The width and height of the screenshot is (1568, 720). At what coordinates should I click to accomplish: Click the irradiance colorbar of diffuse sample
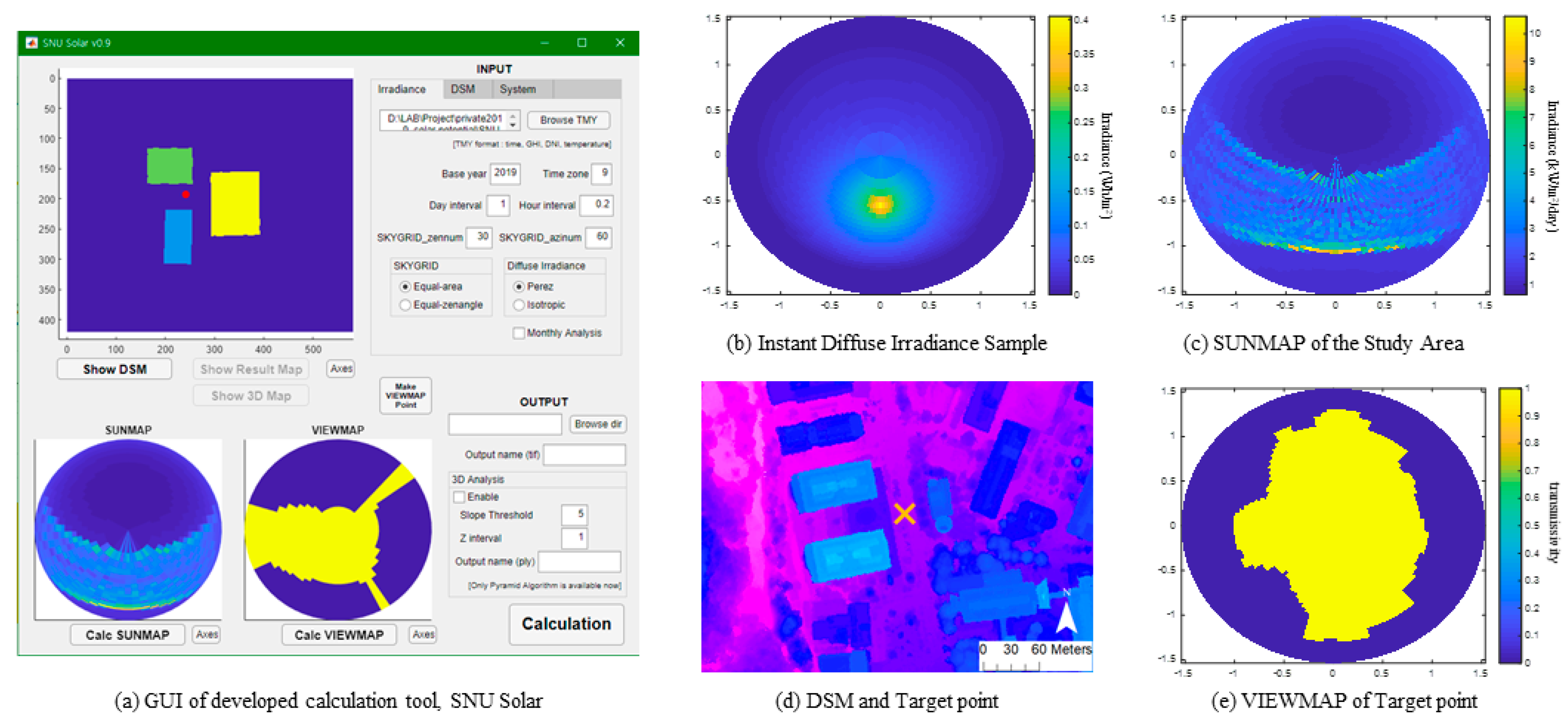[1059, 156]
